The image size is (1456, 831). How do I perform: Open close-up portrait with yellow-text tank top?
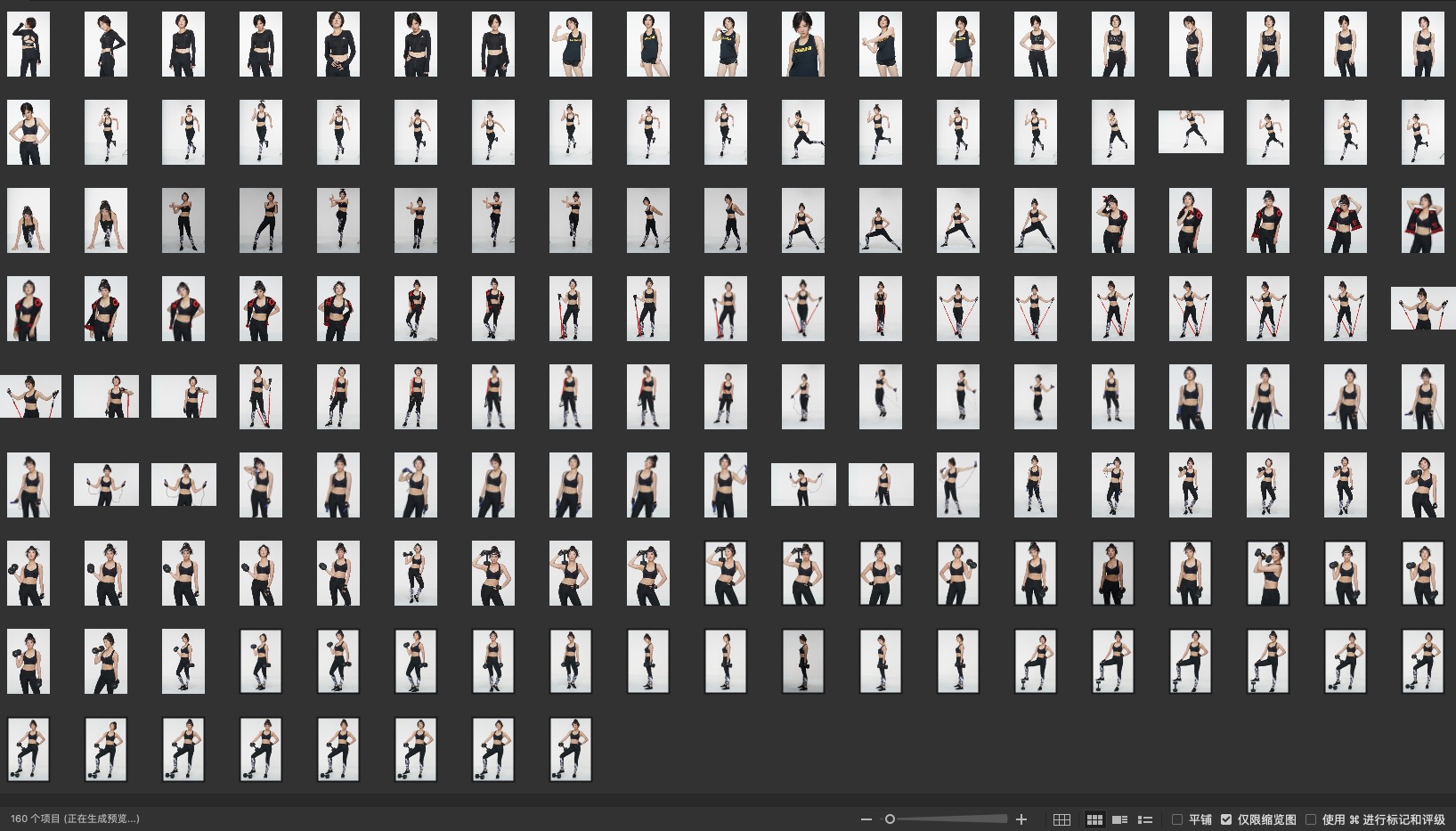[803, 45]
